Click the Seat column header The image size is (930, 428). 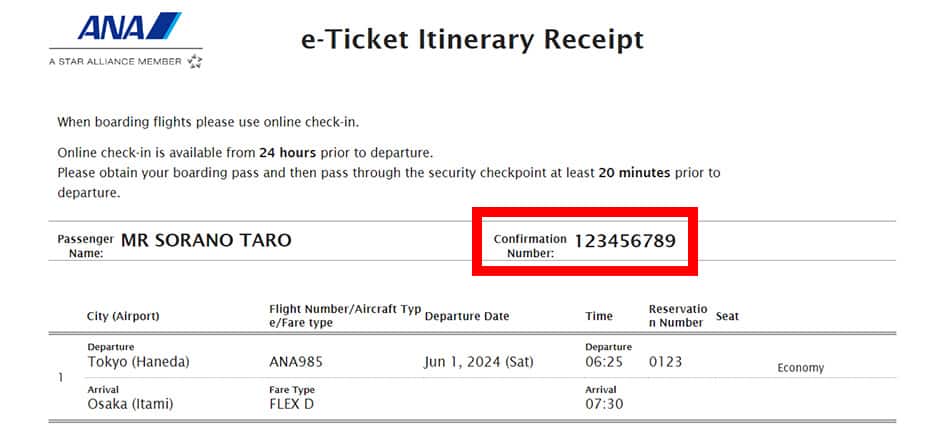[727, 317]
